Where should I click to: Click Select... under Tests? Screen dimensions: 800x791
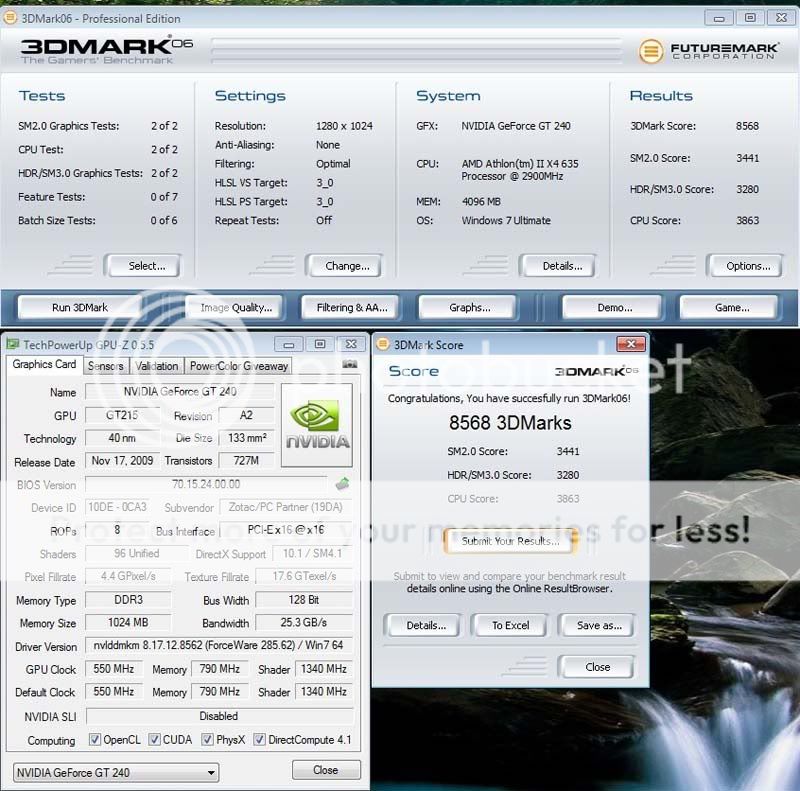(x=142, y=266)
